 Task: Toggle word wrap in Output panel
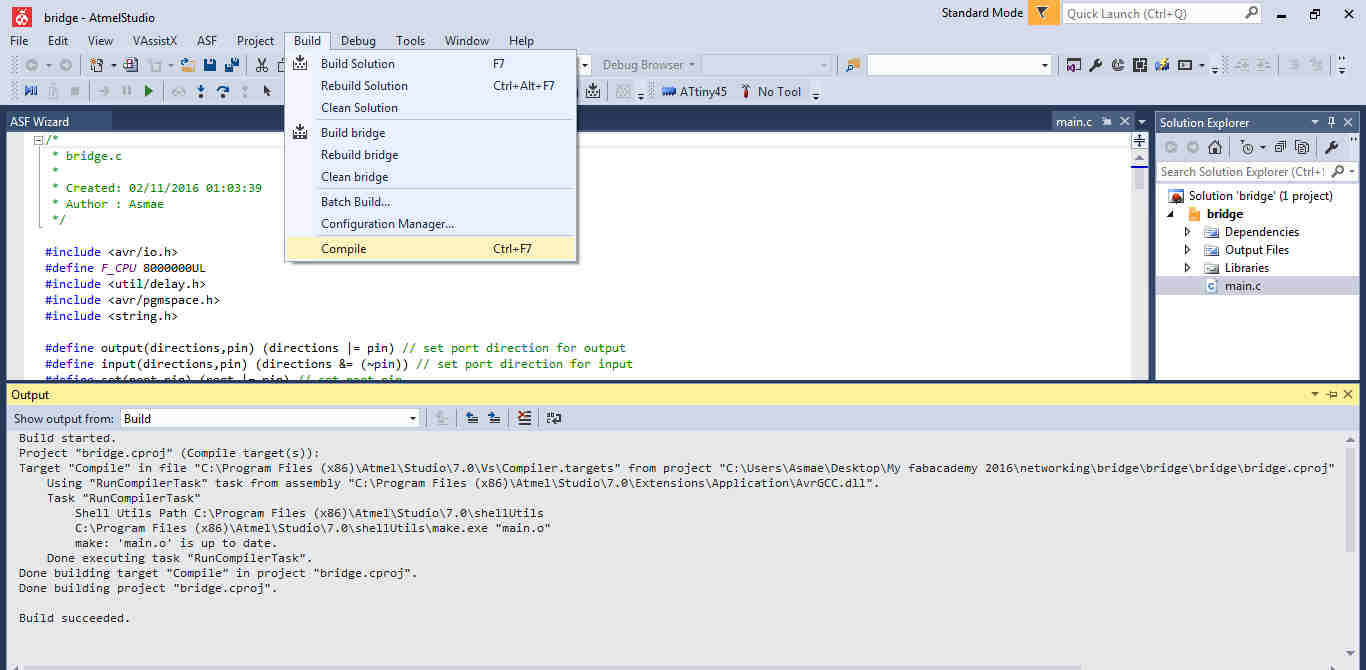[x=553, y=419]
